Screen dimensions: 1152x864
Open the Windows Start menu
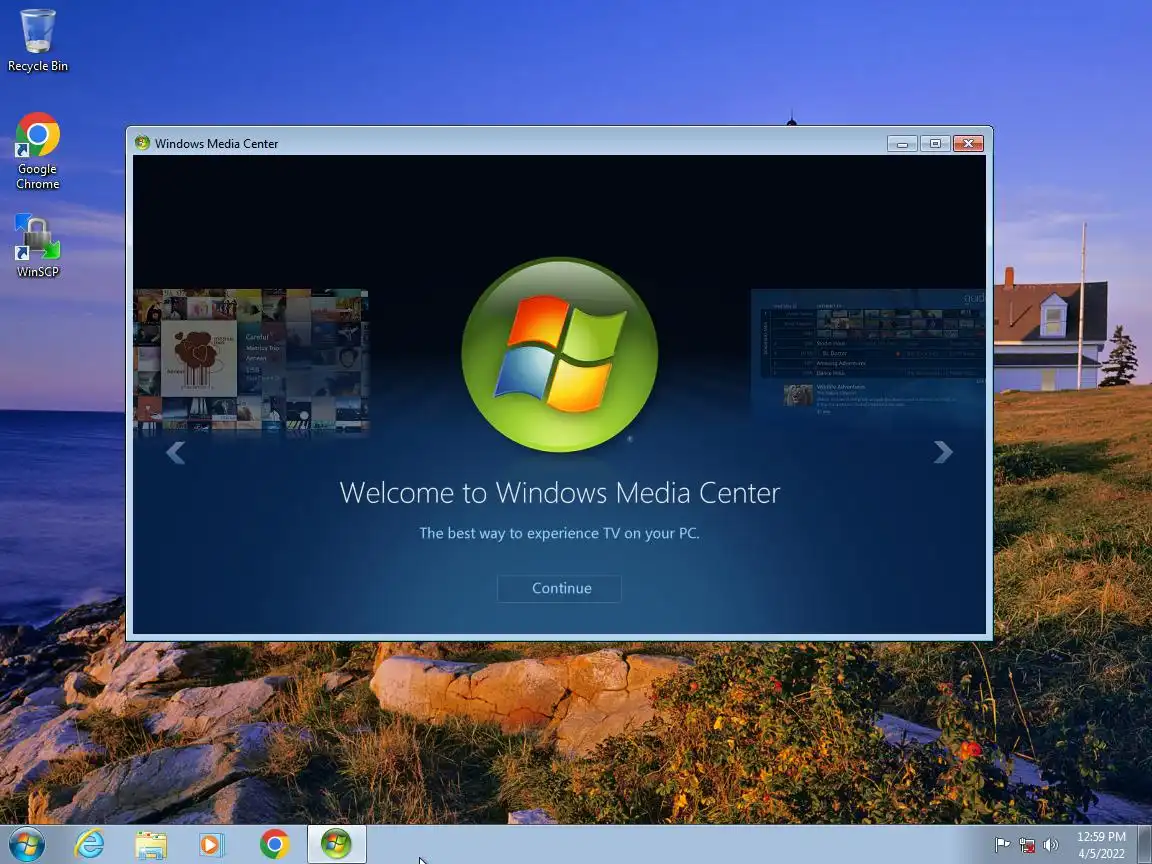pyautogui.click(x=26, y=844)
